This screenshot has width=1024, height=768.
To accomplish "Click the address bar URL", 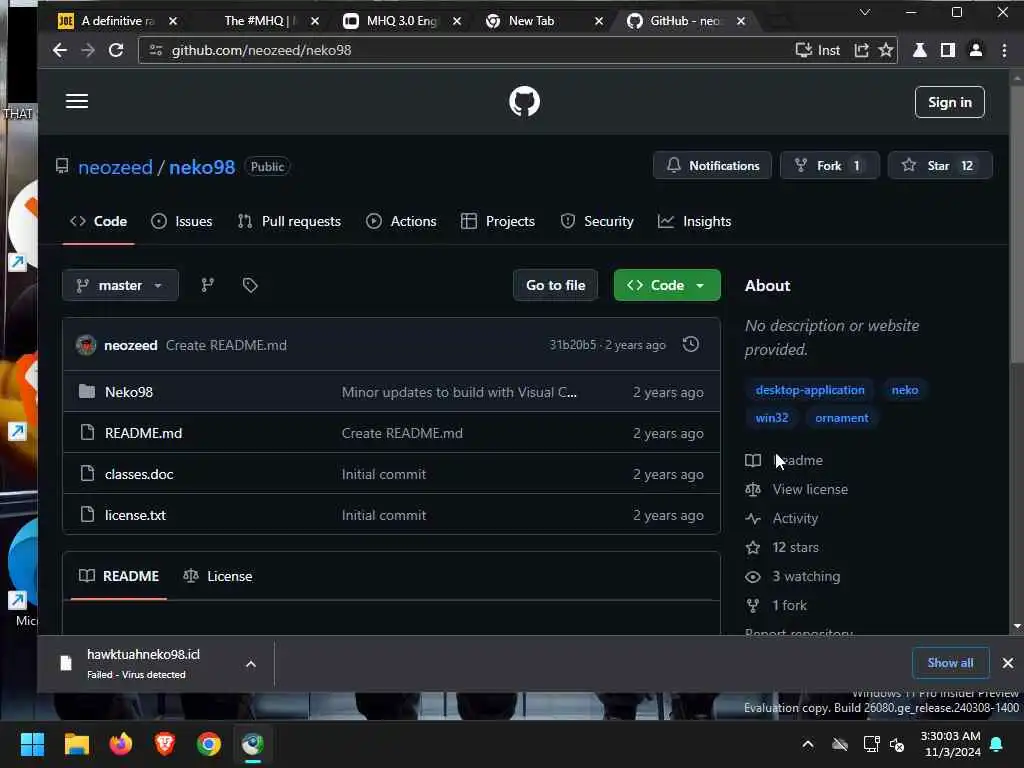I will pyautogui.click(x=261, y=50).
